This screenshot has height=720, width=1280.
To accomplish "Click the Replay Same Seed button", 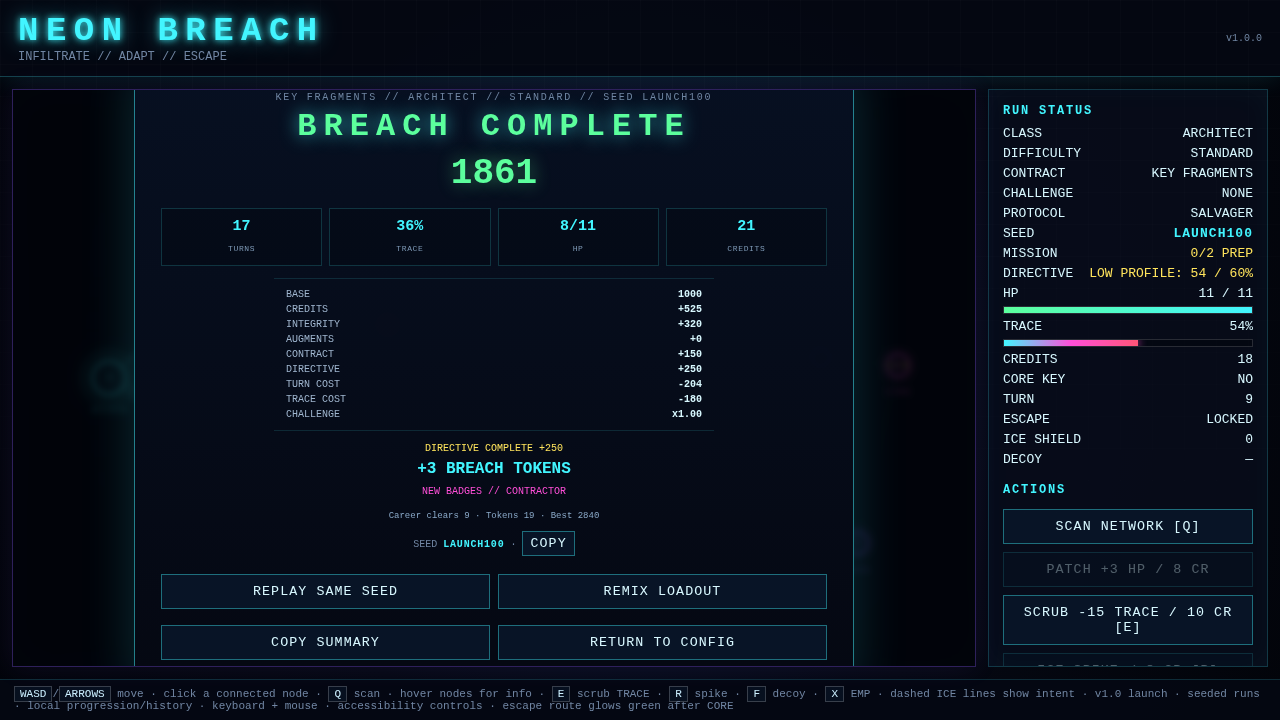I will [x=325, y=591].
